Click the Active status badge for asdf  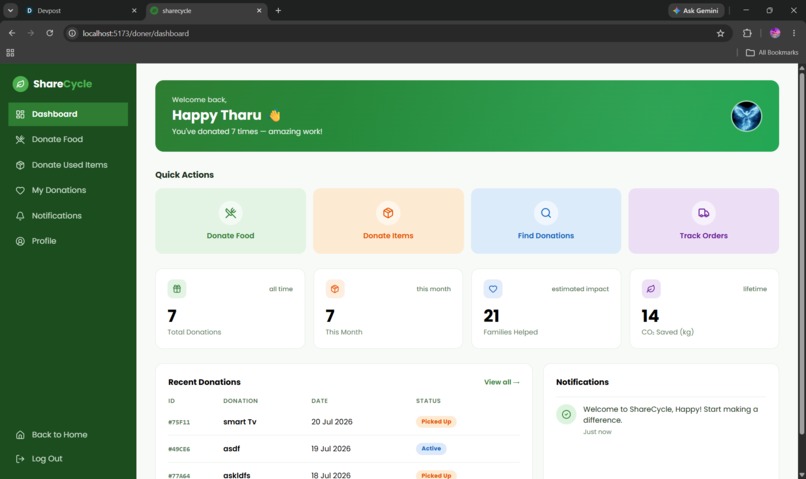[x=431, y=449]
